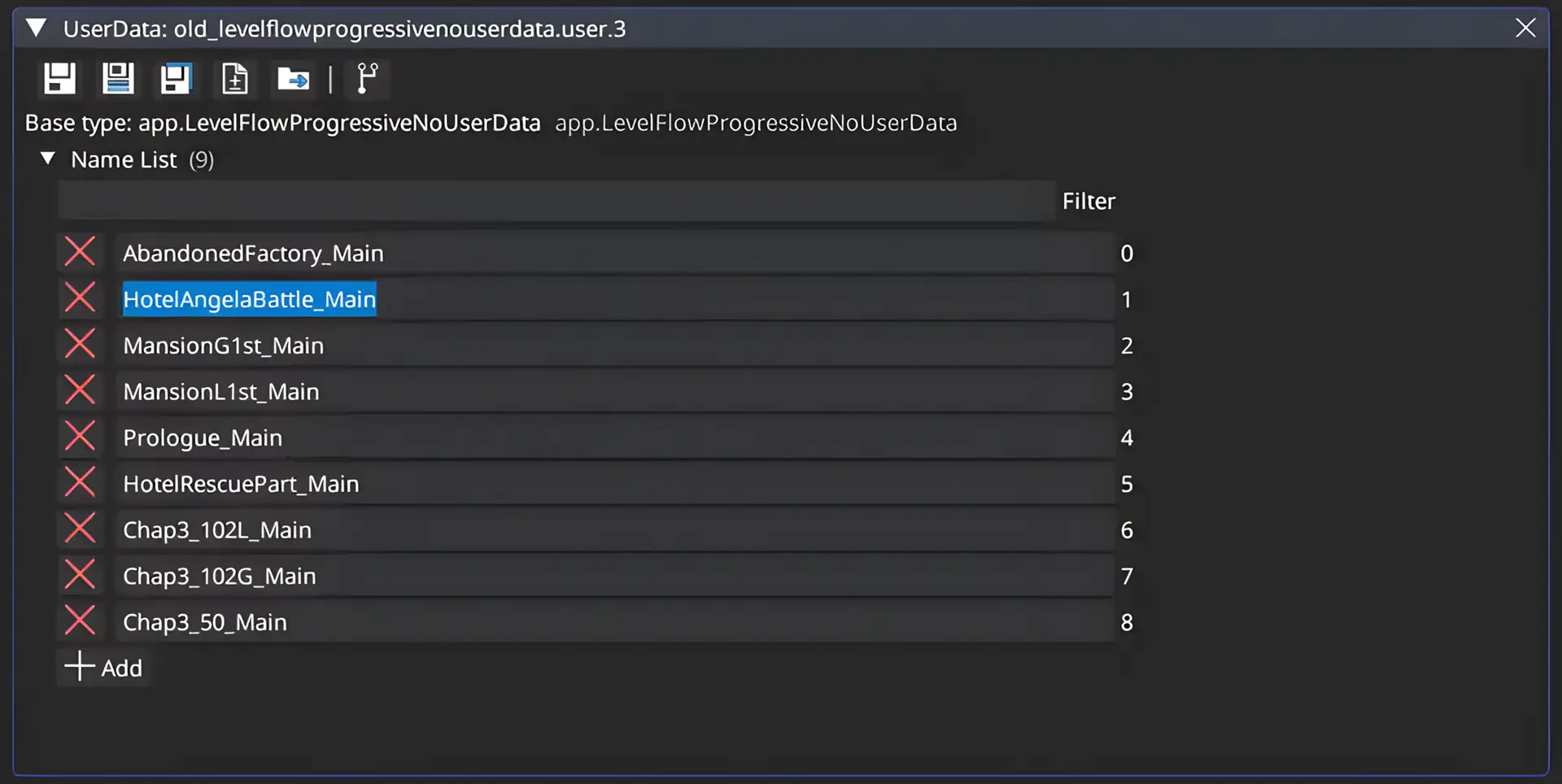Remove the Chap3_102L_Main entry

[80, 529]
